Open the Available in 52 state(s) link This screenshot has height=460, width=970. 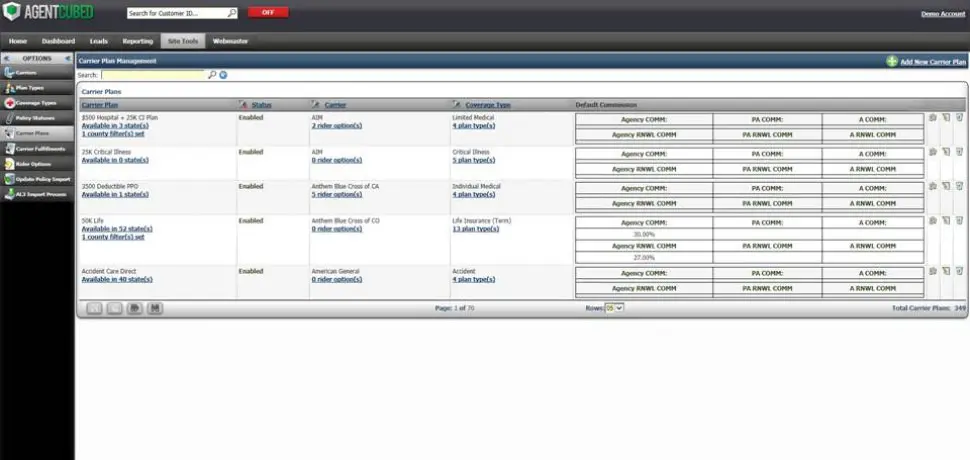pyautogui.click(x=117, y=229)
